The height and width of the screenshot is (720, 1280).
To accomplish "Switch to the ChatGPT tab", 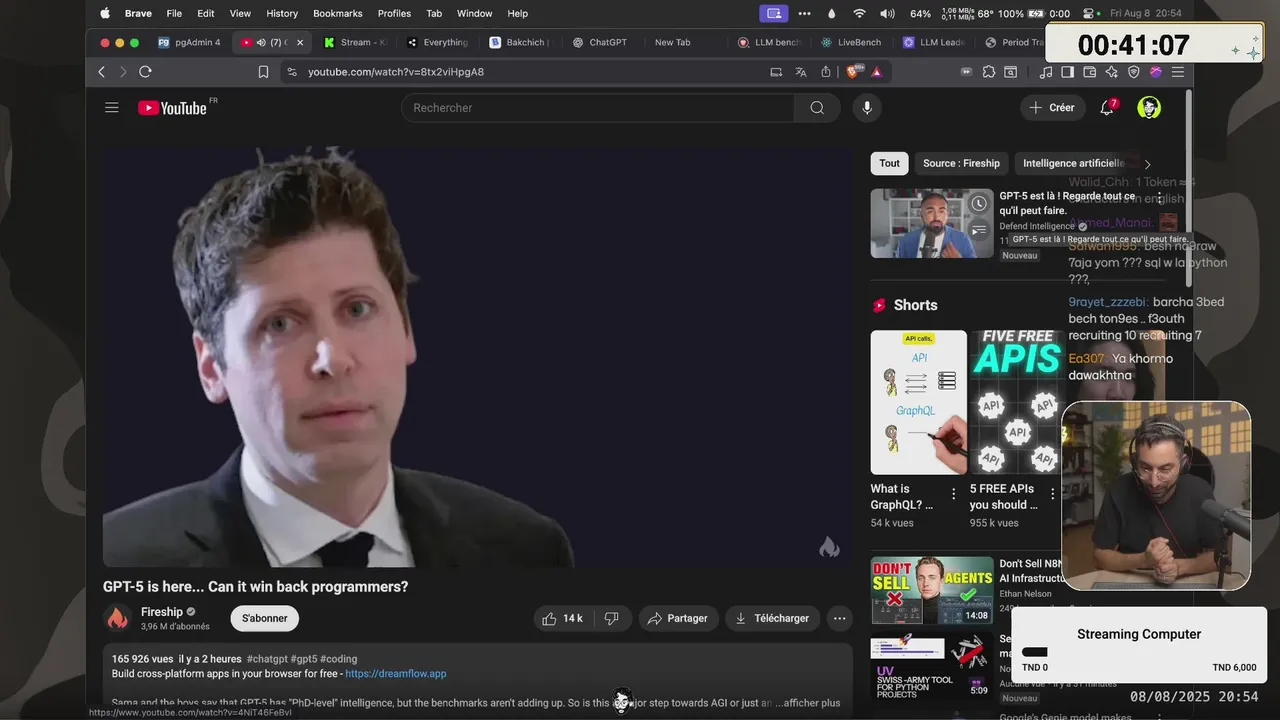I will (600, 43).
